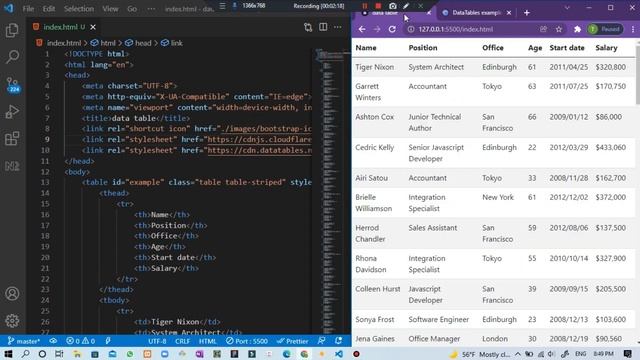Open the errors and warnings indicator

coord(80,341)
